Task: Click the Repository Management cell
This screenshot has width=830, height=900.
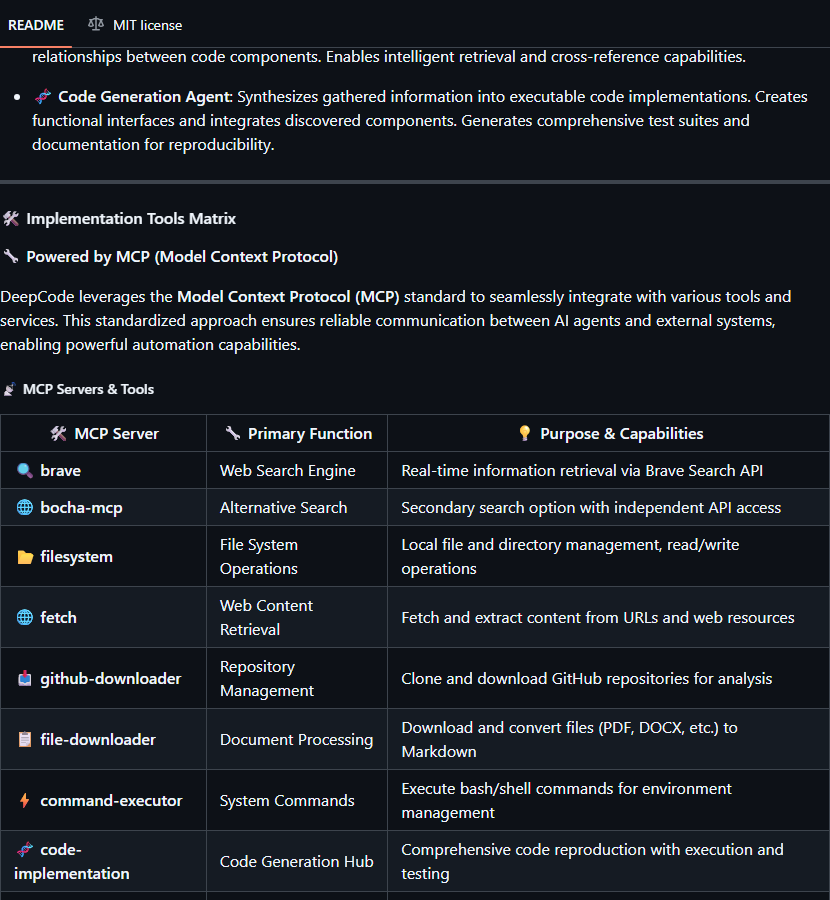Action: click(x=297, y=678)
